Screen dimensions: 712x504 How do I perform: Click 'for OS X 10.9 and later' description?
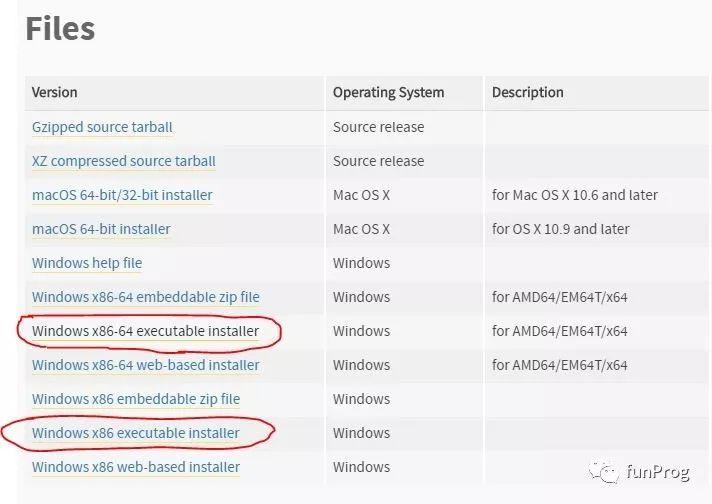[561, 229]
